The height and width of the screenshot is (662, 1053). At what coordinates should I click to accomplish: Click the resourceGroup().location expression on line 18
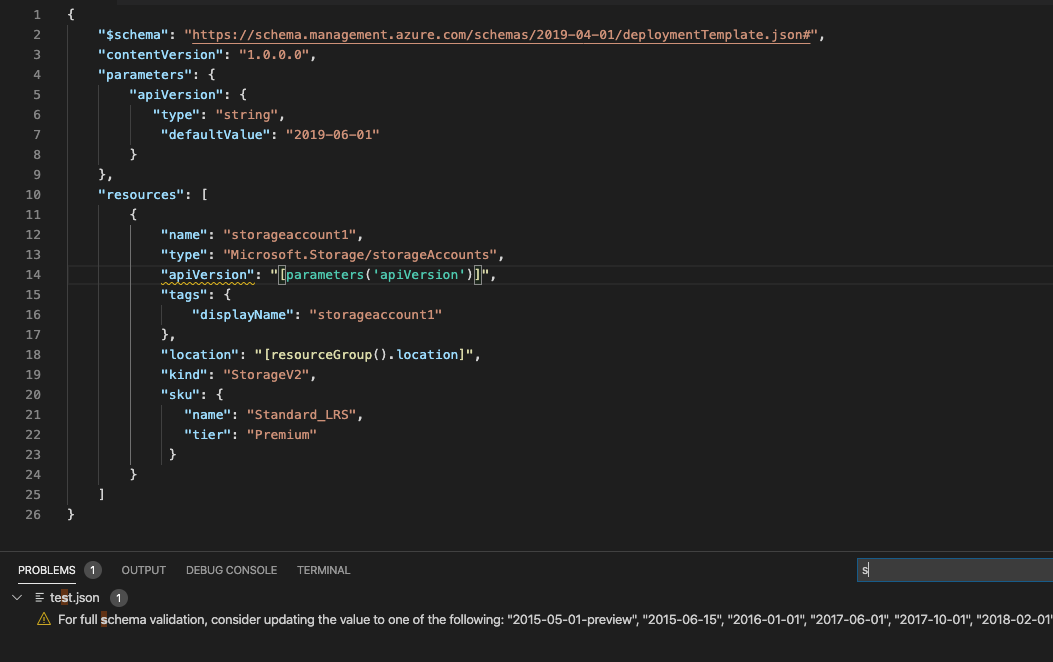coord(370,354)
